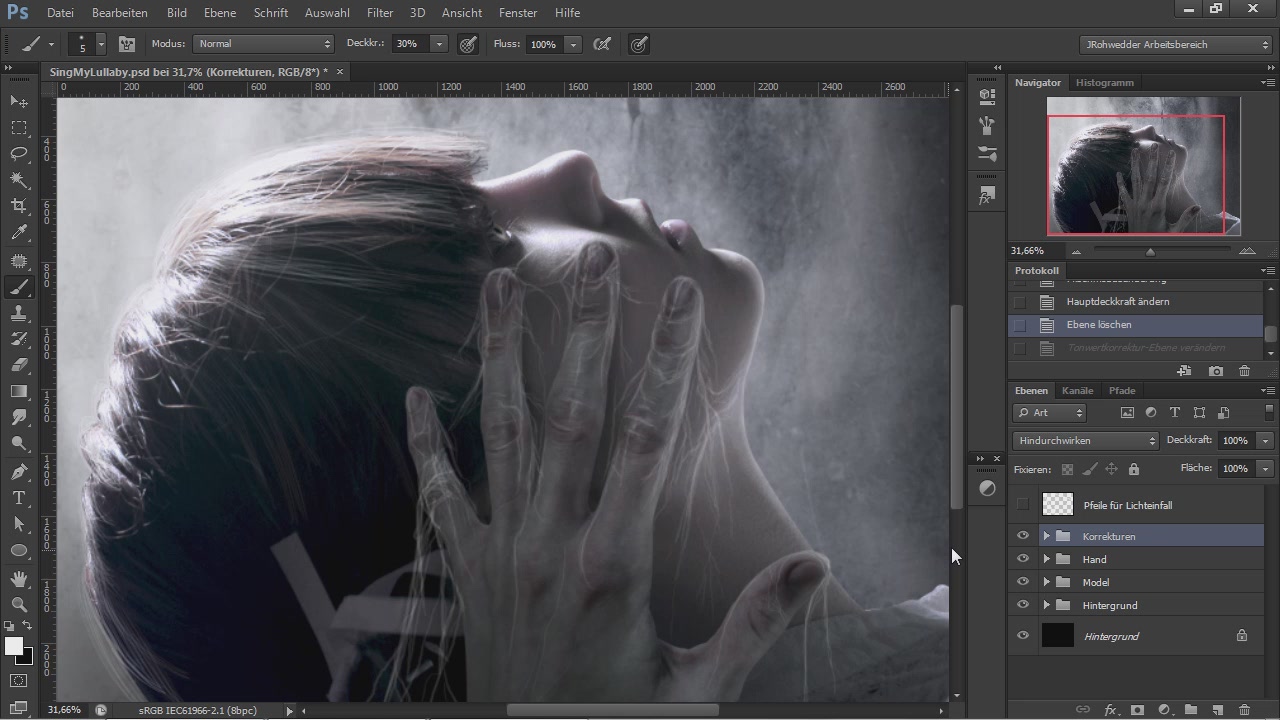Select the Clone Stamp tool
Screen dimensions: 1280x720
tap(19, 313)
